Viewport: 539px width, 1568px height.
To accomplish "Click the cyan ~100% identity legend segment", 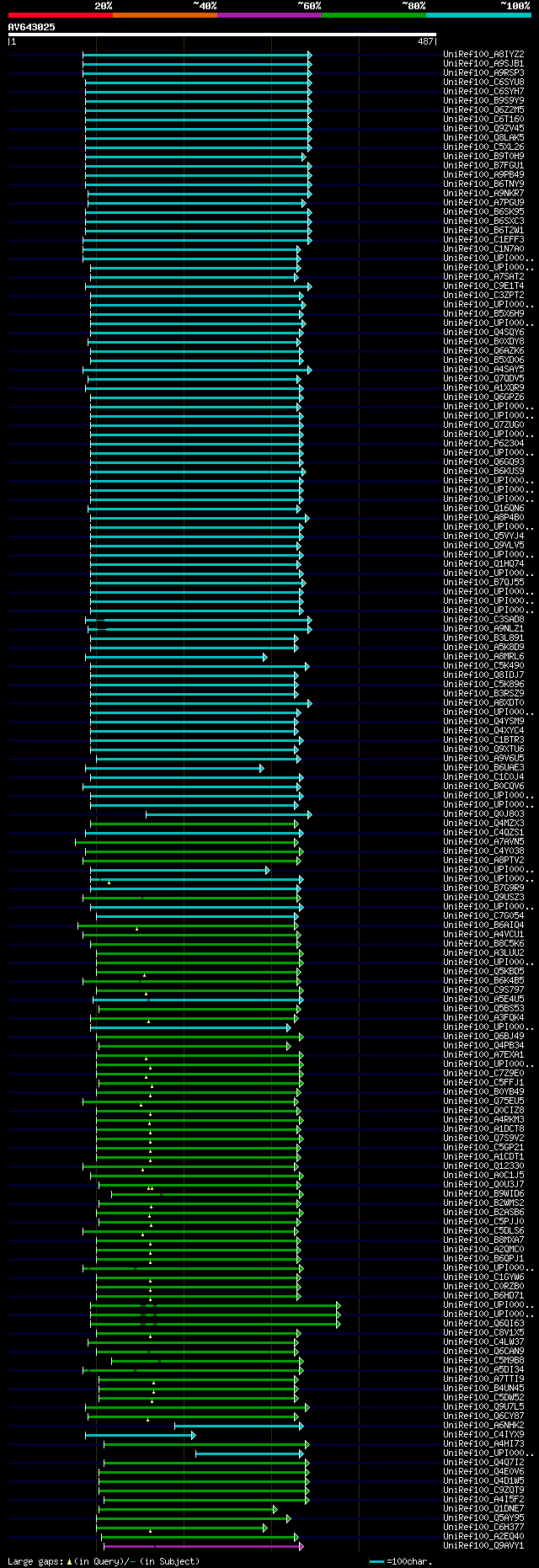I will pyautogui.click(x=478, y=14).
